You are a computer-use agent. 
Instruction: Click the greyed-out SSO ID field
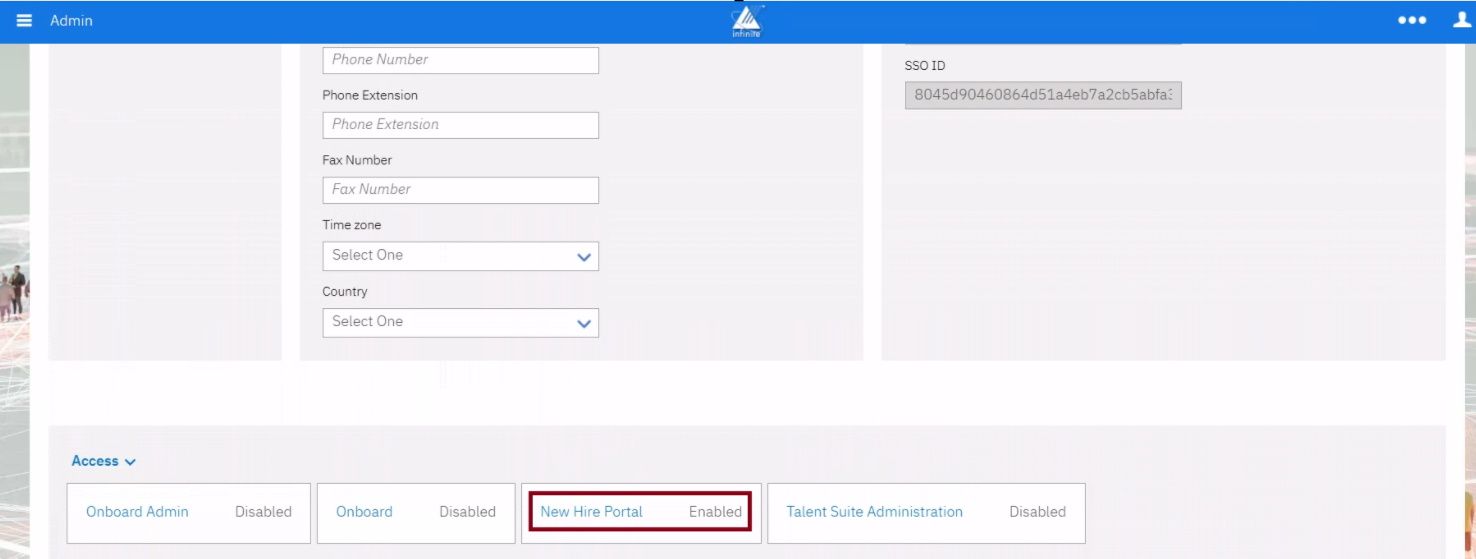point(1042,96)
